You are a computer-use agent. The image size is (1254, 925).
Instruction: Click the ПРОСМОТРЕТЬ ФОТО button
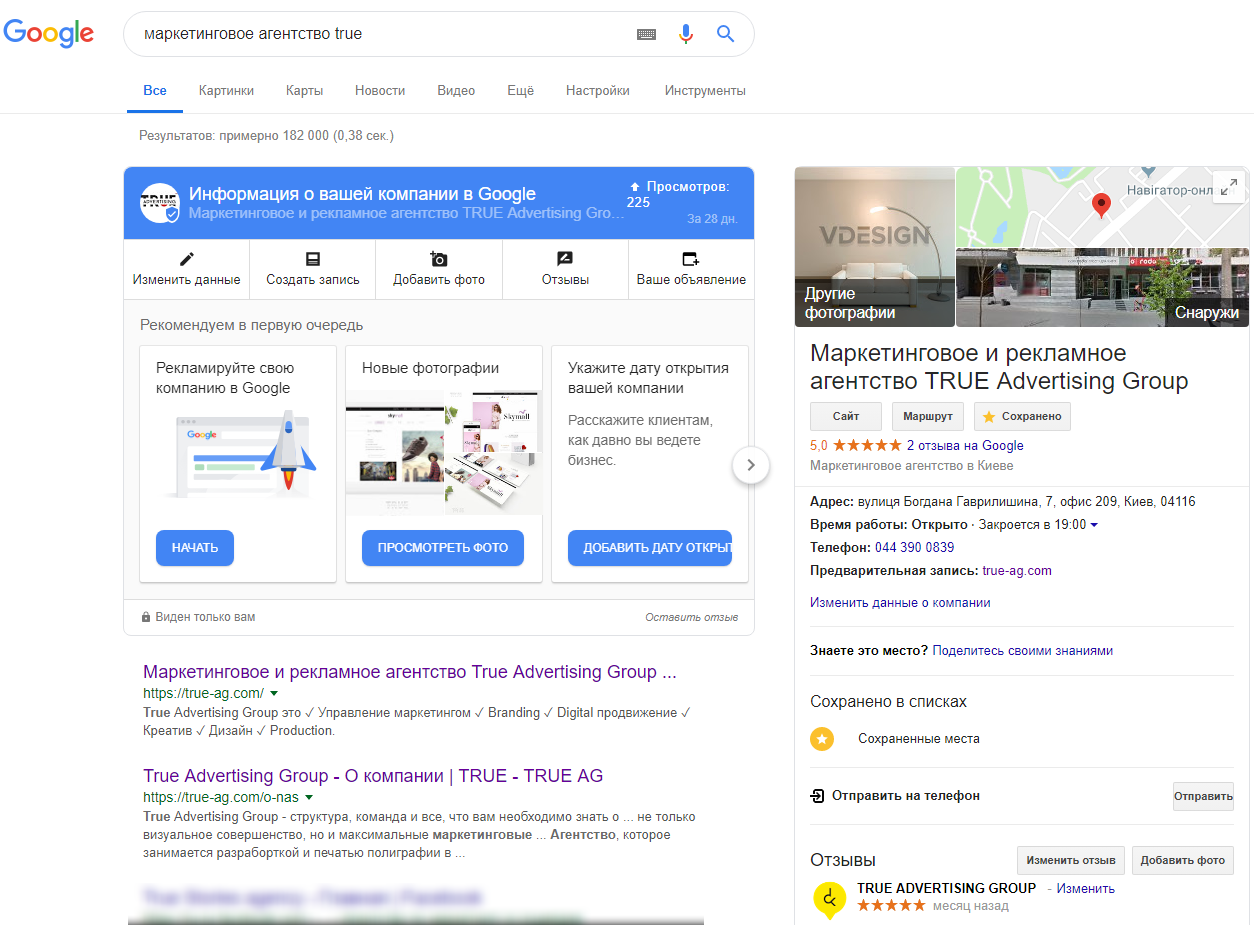point(443,548)
